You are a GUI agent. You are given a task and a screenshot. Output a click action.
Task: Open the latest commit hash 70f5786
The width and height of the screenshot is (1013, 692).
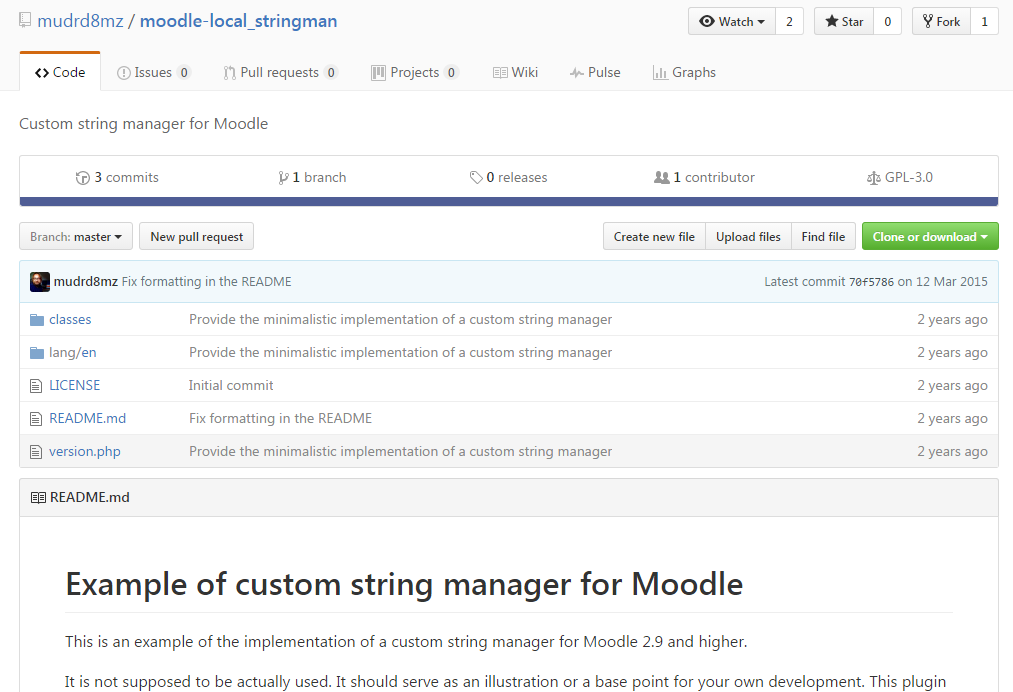872,282
